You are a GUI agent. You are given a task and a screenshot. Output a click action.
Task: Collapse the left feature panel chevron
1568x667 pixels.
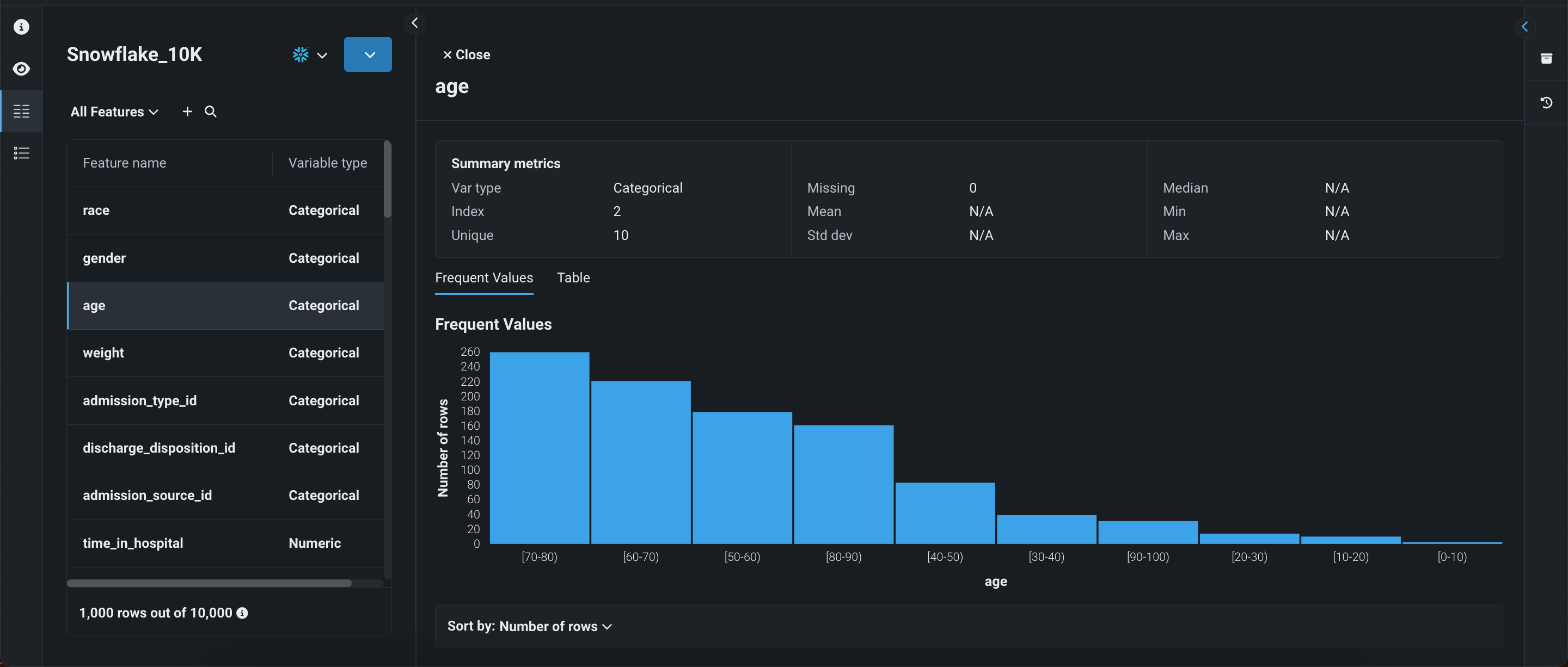click(x=414, y=23)
